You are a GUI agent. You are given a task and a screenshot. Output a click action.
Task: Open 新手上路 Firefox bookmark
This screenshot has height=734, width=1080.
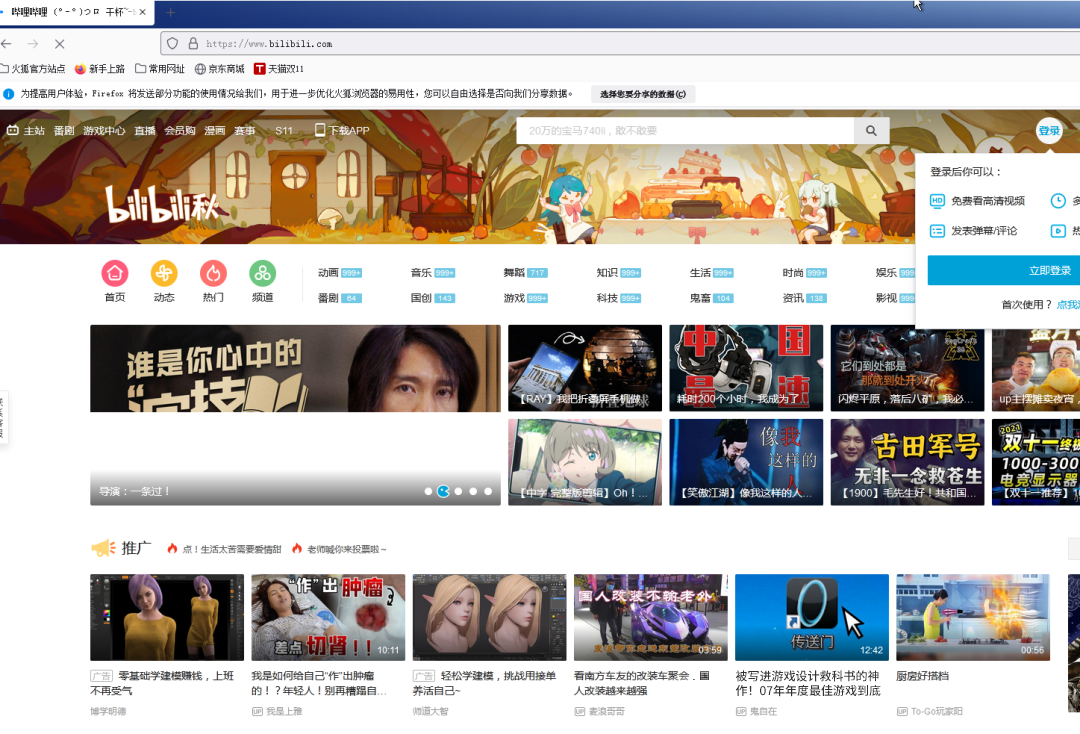[x=100, y=69]
